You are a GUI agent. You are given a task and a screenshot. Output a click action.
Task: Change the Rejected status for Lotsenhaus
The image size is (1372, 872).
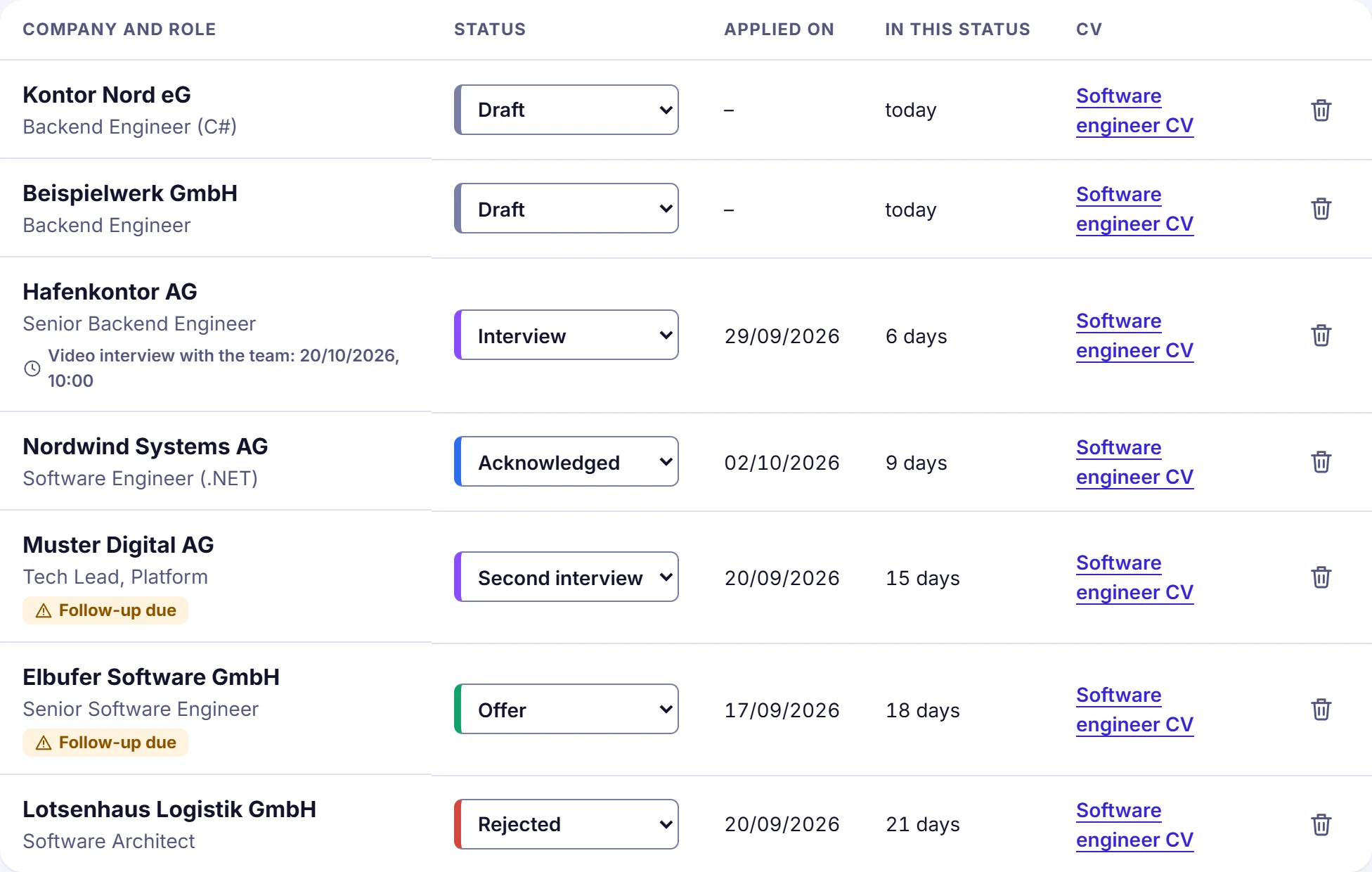click(x=567, y=824)
